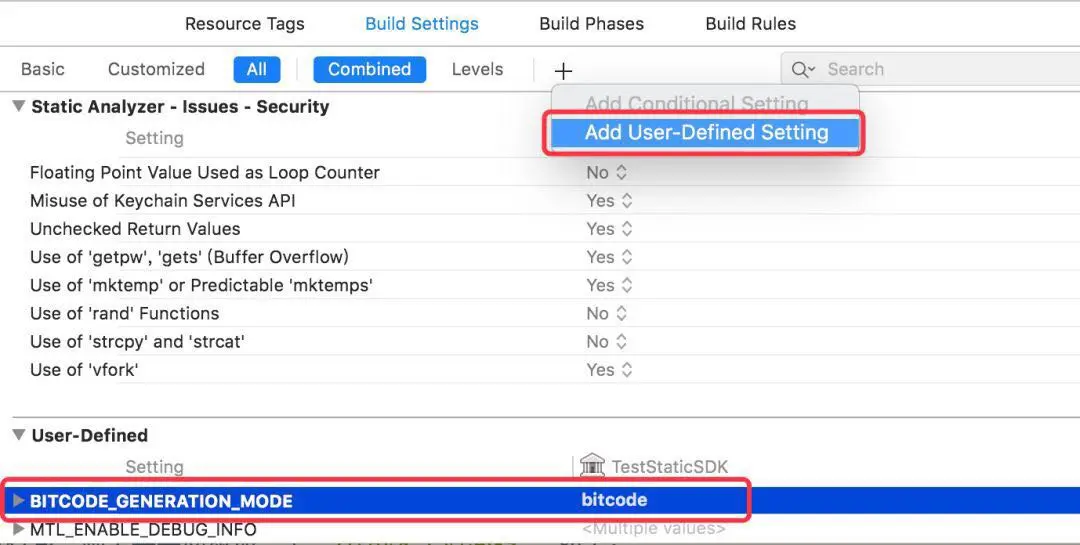Click the TestStaticSDK target icon
Image resolution: width=1080 pixels, height=545 pixels.
coord(592,466)
